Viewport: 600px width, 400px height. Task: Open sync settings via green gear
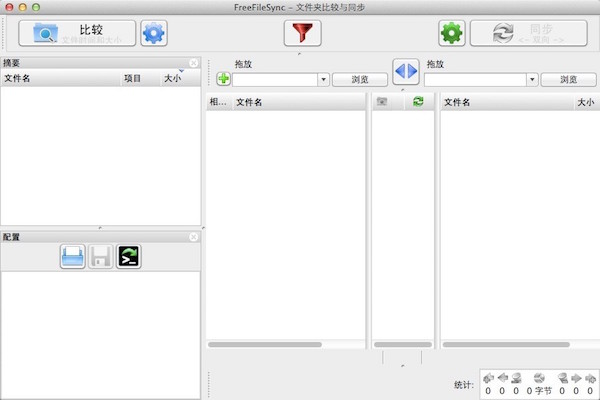pyautogui.click(x=452, y=34)
